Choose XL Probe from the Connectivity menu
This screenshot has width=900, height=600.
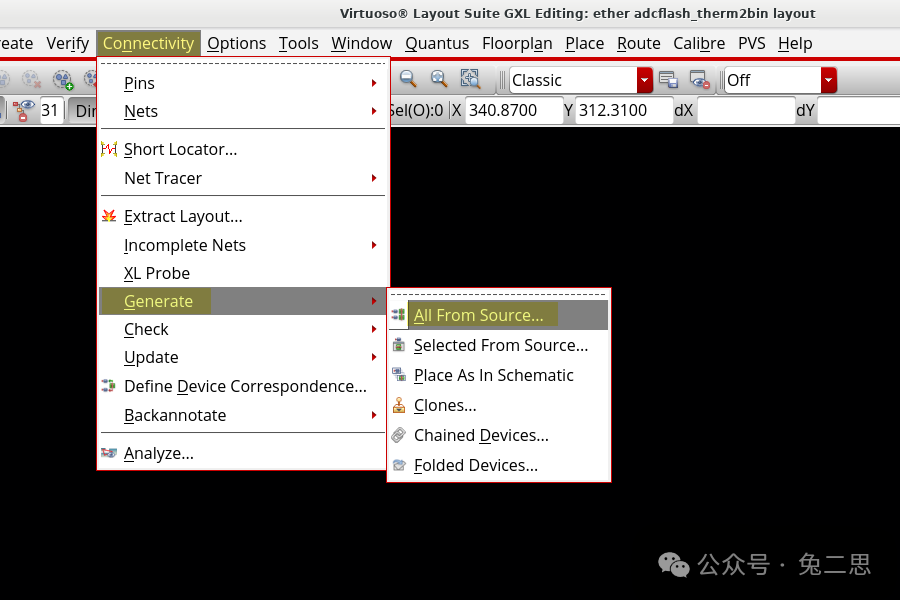(243, 273)
